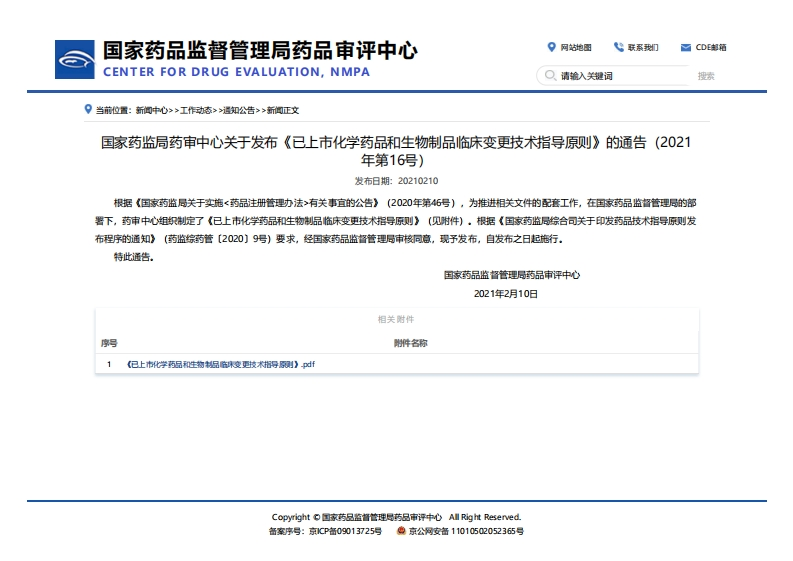Viewport: 793px width, 561px height.
Task: Click the 附件名称 column header
Action: click(411, 343)
